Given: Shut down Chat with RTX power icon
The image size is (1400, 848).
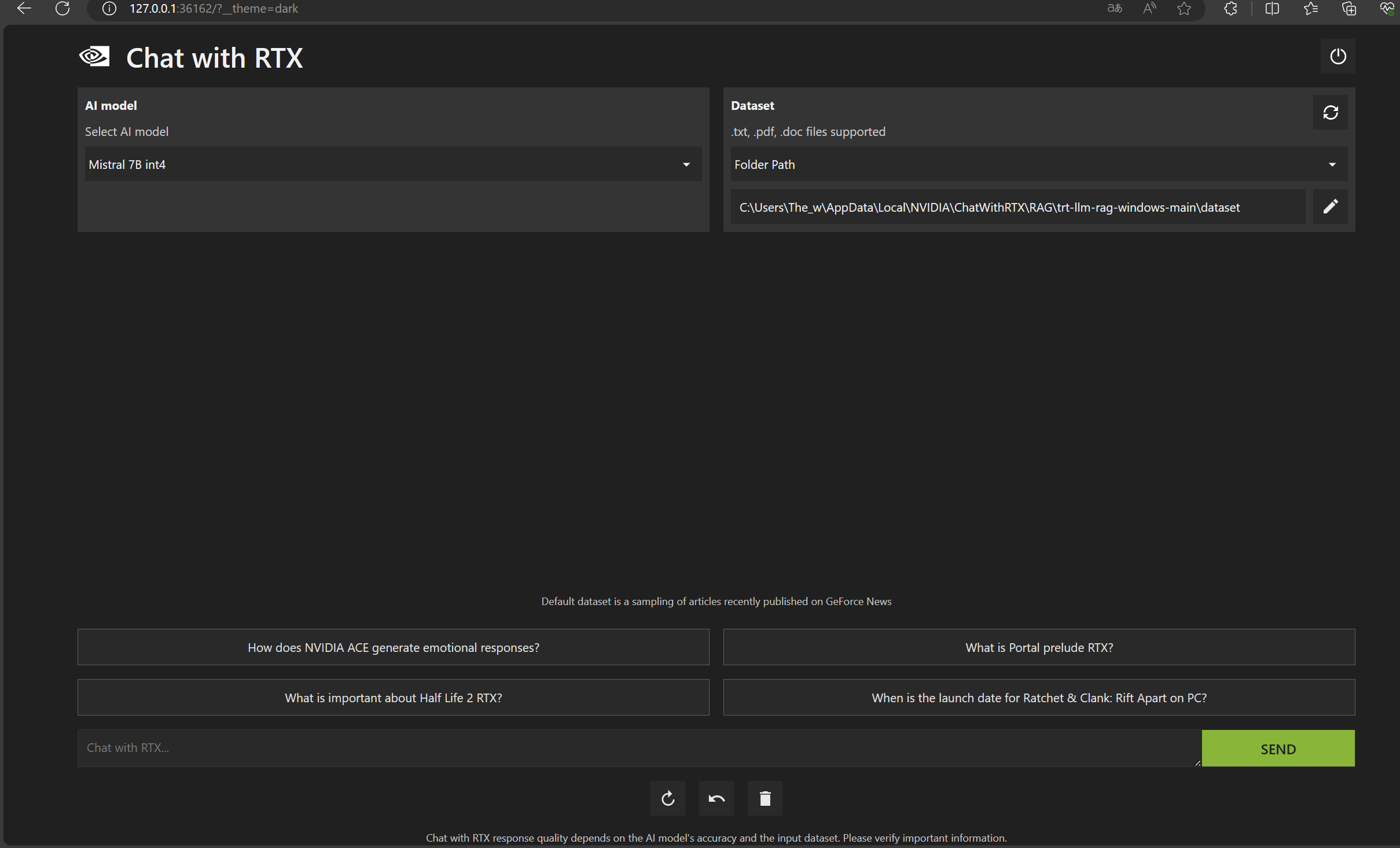Looking at the screenshot, I should pos(1337,56).
